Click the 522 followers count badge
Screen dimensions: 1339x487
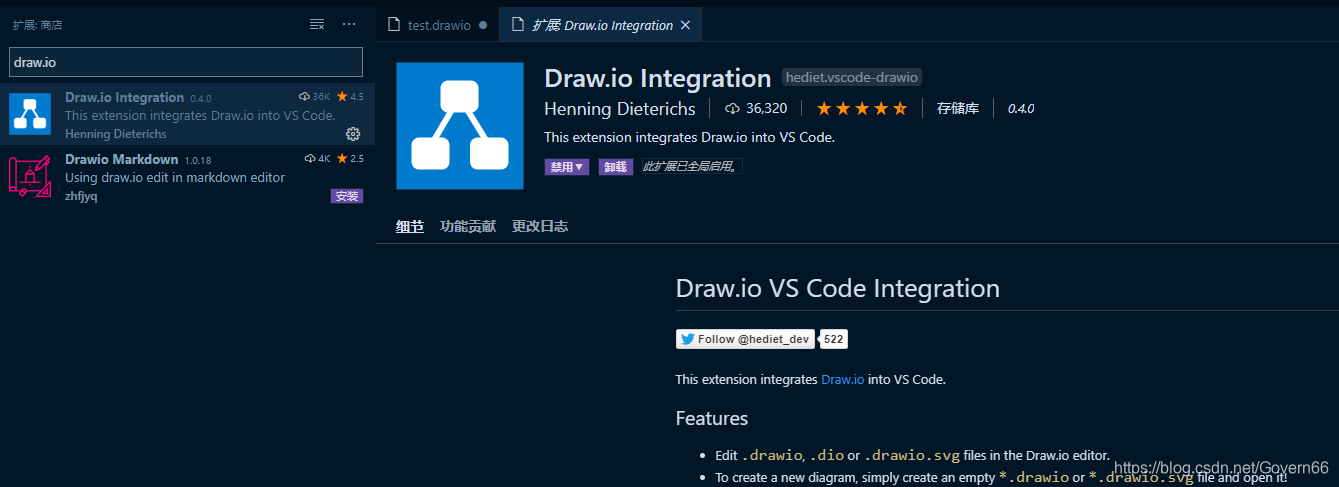pyautogui.click(x=834, y=339)
